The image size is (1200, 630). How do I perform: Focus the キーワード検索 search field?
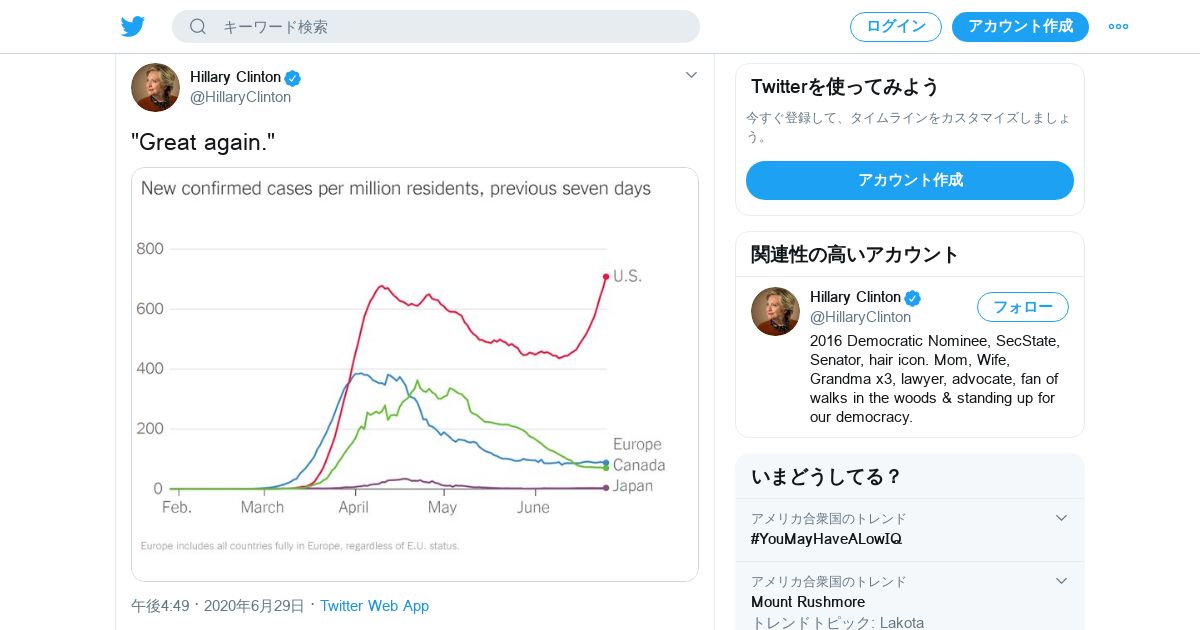450,27
